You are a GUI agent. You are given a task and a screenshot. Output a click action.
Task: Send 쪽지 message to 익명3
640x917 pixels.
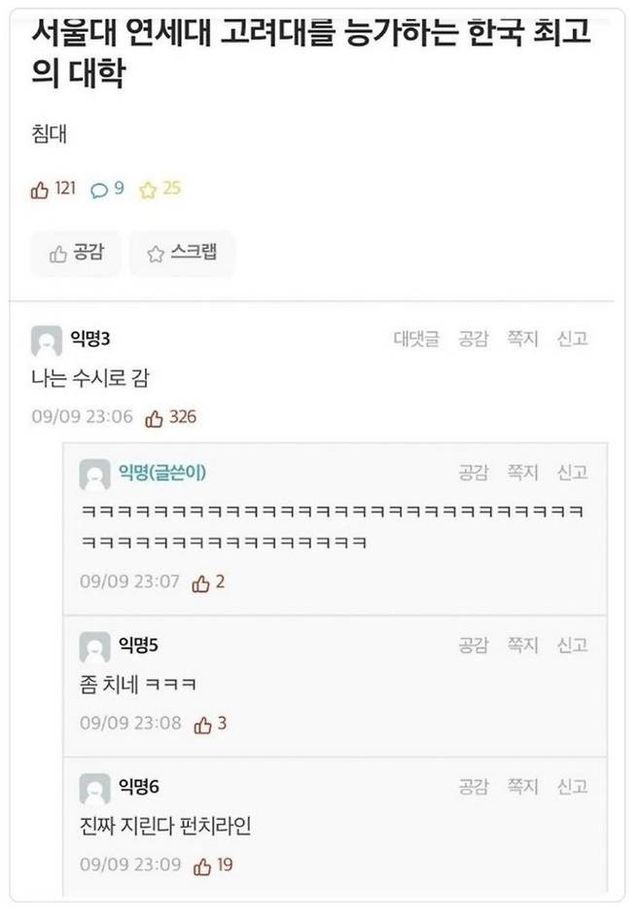click(523, 339)
